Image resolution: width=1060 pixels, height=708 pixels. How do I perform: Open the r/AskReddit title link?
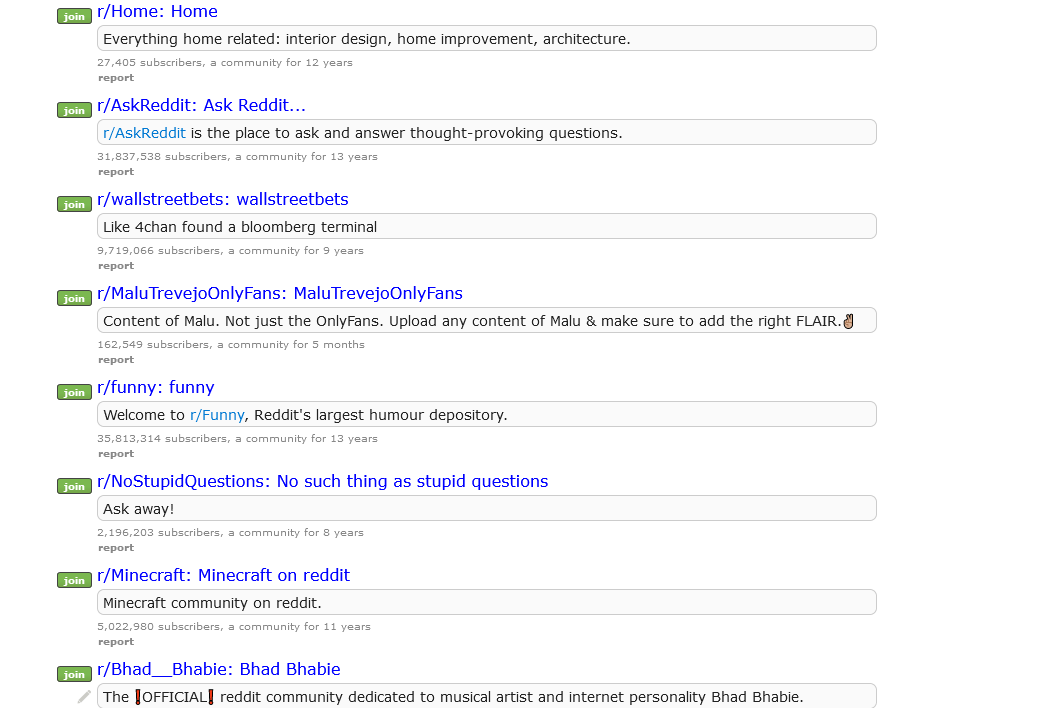(x=201, y=105)
